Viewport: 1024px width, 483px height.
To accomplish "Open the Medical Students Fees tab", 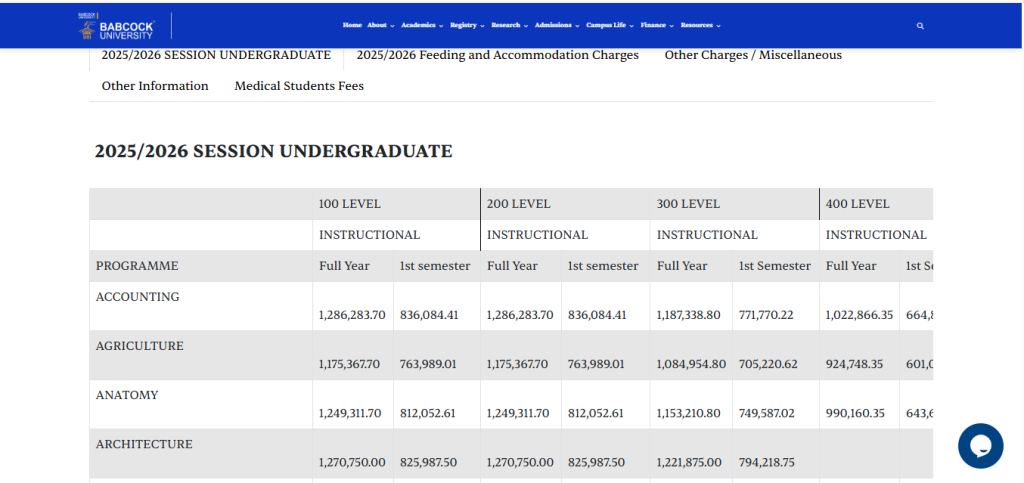I will pos(299,86).
